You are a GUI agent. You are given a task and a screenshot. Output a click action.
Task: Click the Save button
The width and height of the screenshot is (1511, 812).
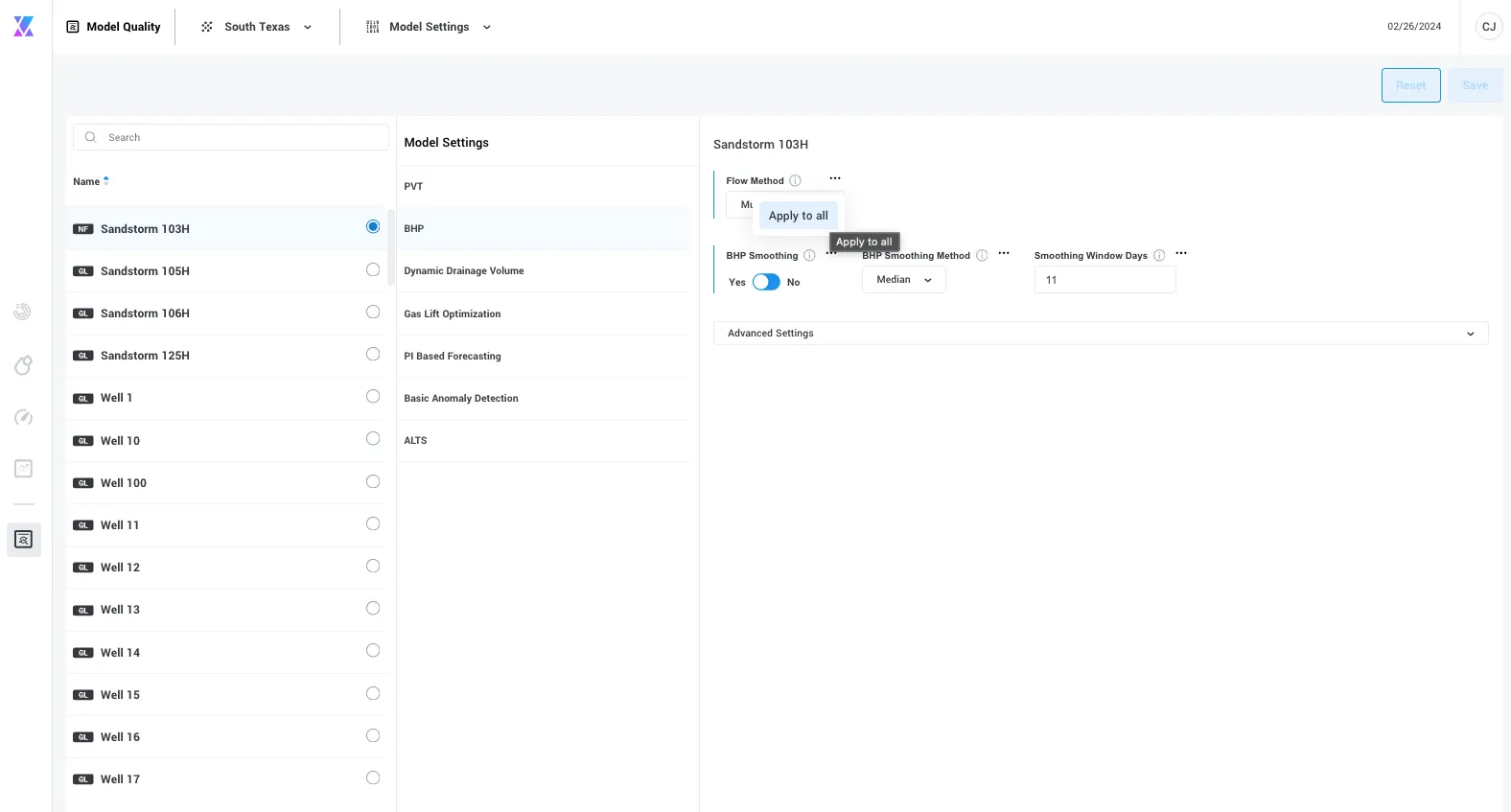point(1475,85)
